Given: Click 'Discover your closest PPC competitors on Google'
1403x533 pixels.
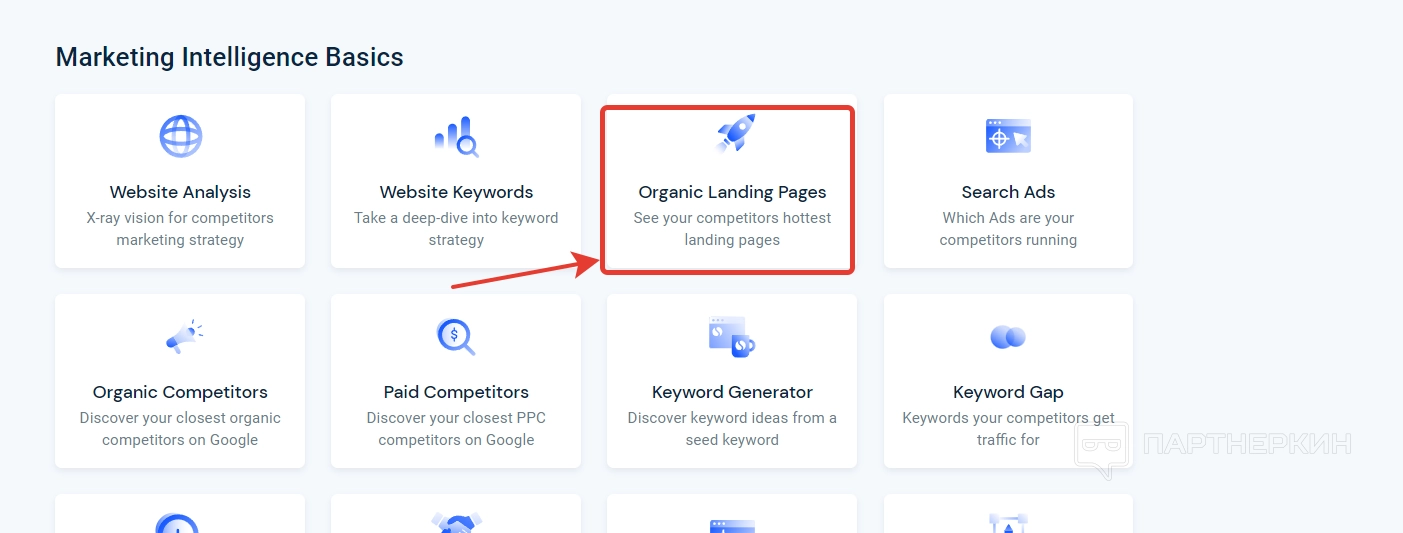Looking at the screenshot, I should (x=456, y=429).
